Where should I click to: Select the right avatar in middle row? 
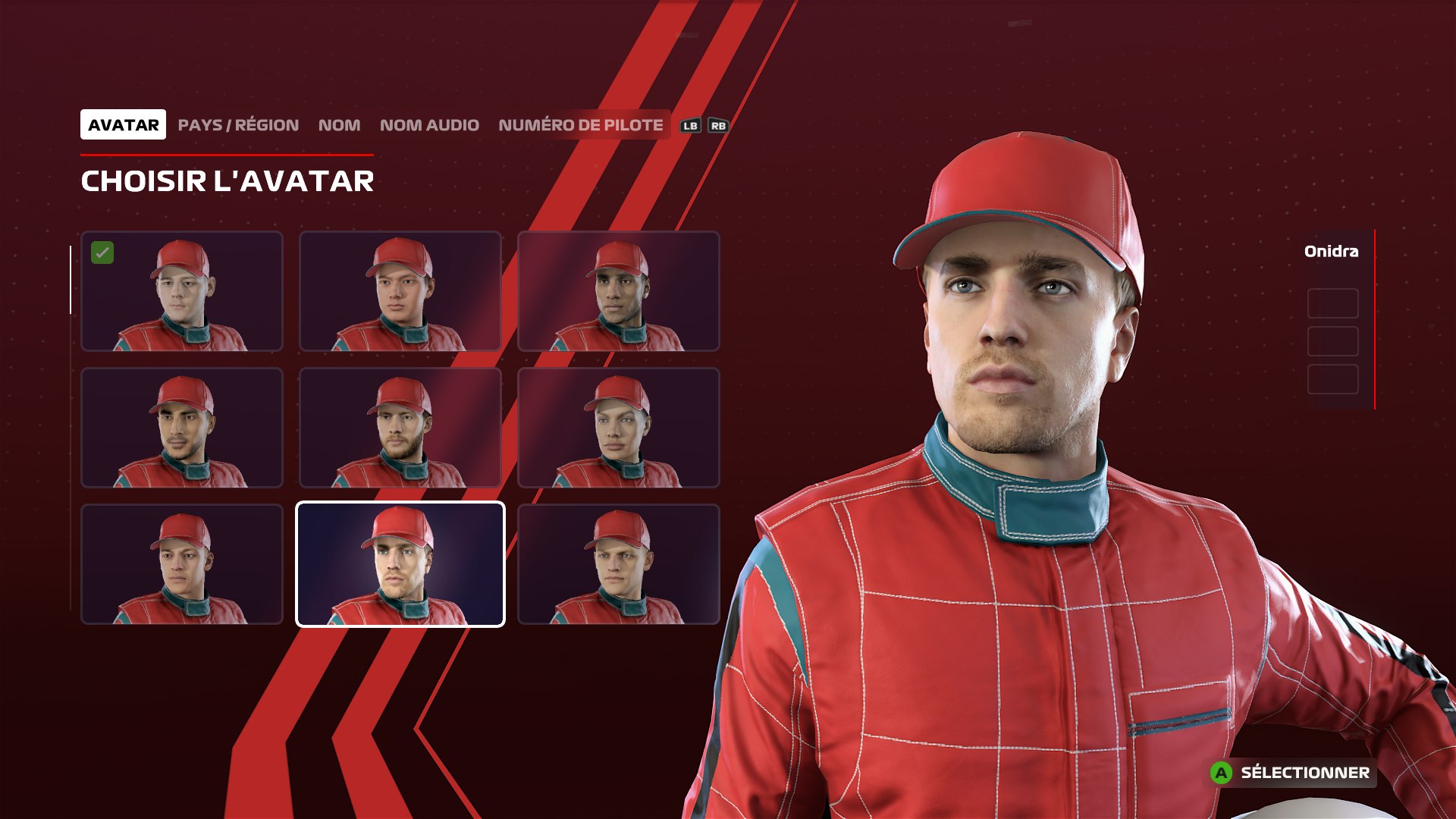(619, 428)
